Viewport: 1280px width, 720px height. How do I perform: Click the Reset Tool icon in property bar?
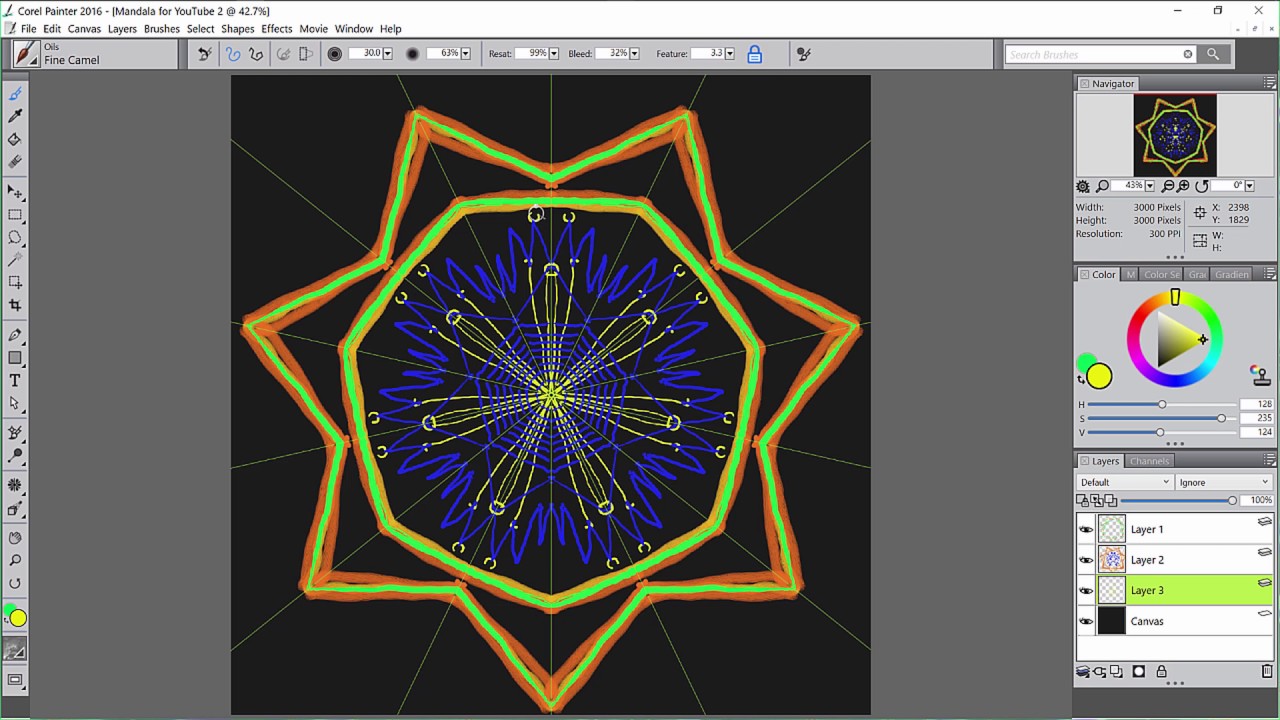(x=204, y=54)
